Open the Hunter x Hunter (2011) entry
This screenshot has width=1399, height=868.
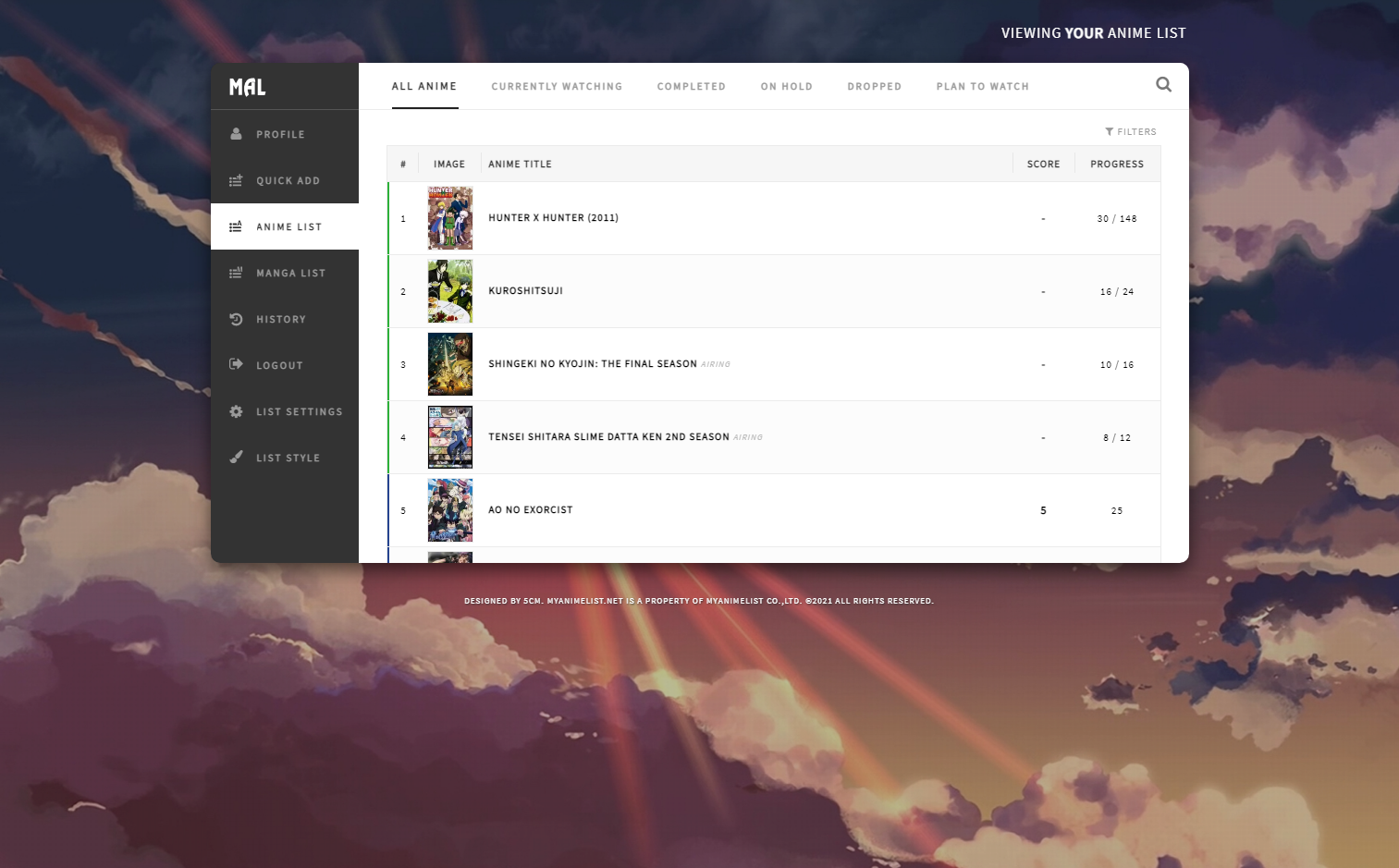tap(553, 218)
